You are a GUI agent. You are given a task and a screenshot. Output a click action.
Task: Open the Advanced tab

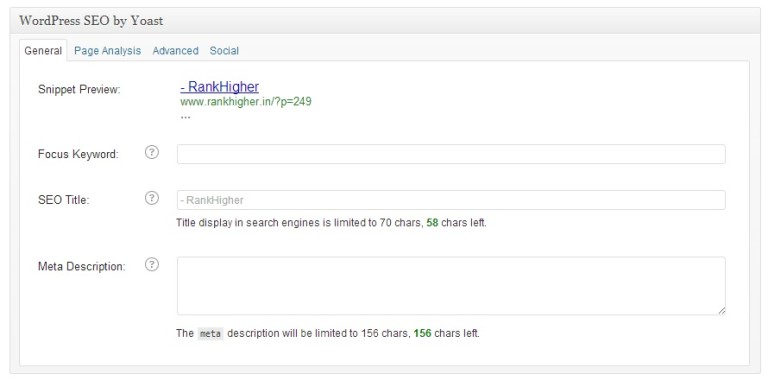pyautogui.click(x=175, y=50)
